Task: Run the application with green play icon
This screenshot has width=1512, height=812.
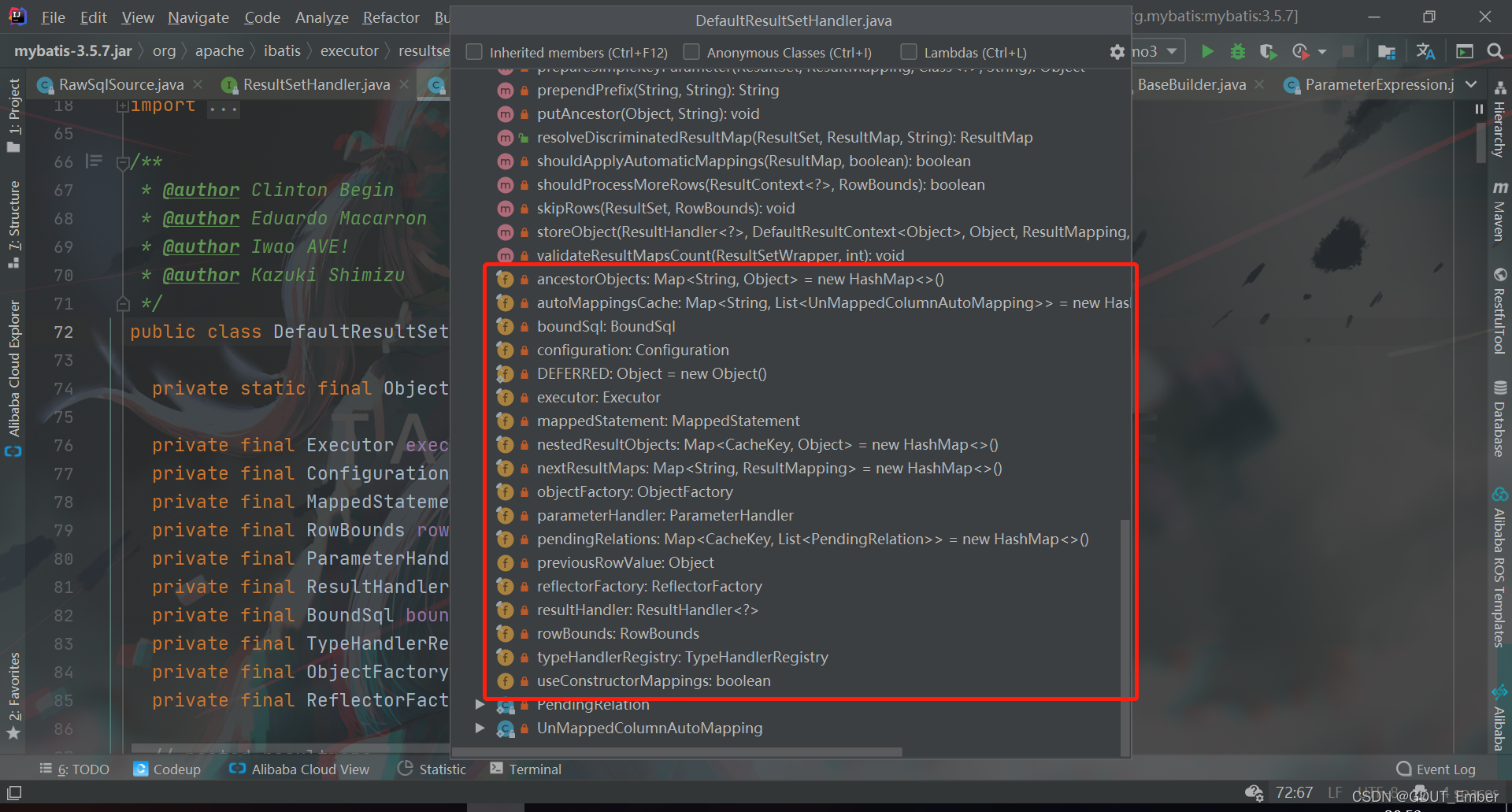Action: [x=1207, y=52]
